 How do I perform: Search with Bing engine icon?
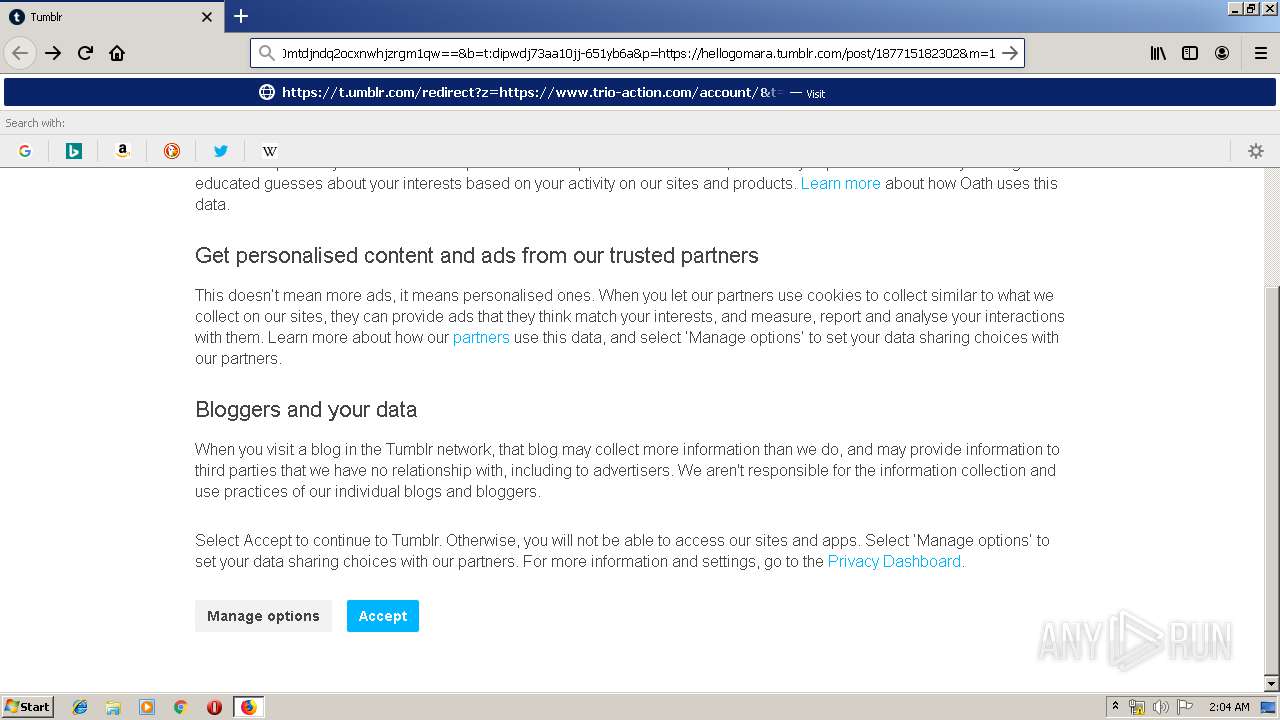pyautogui.click(x=74, y=151)
